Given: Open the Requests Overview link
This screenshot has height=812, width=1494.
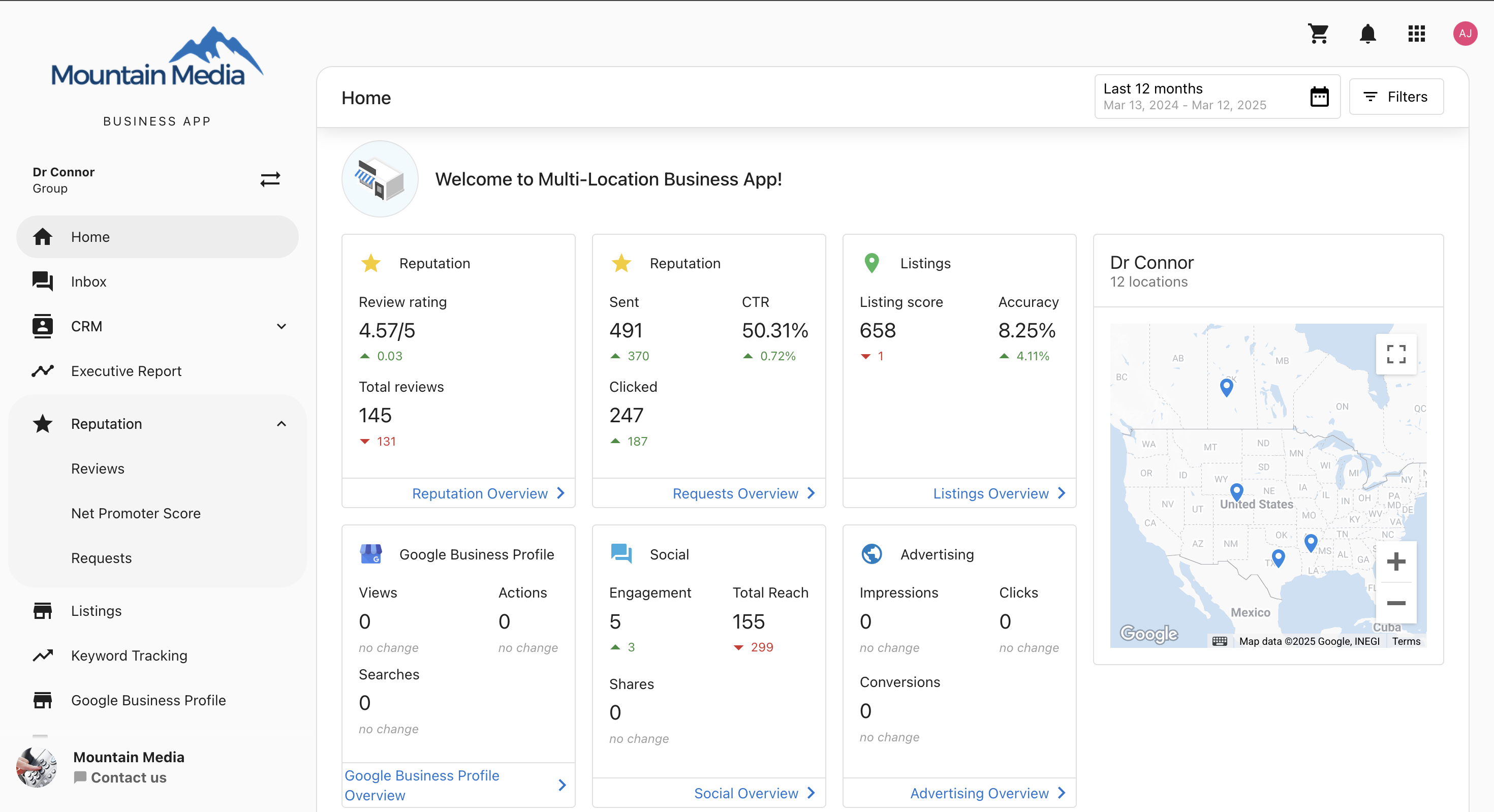Looking at the screenshot, I should (x=735, y=493).
